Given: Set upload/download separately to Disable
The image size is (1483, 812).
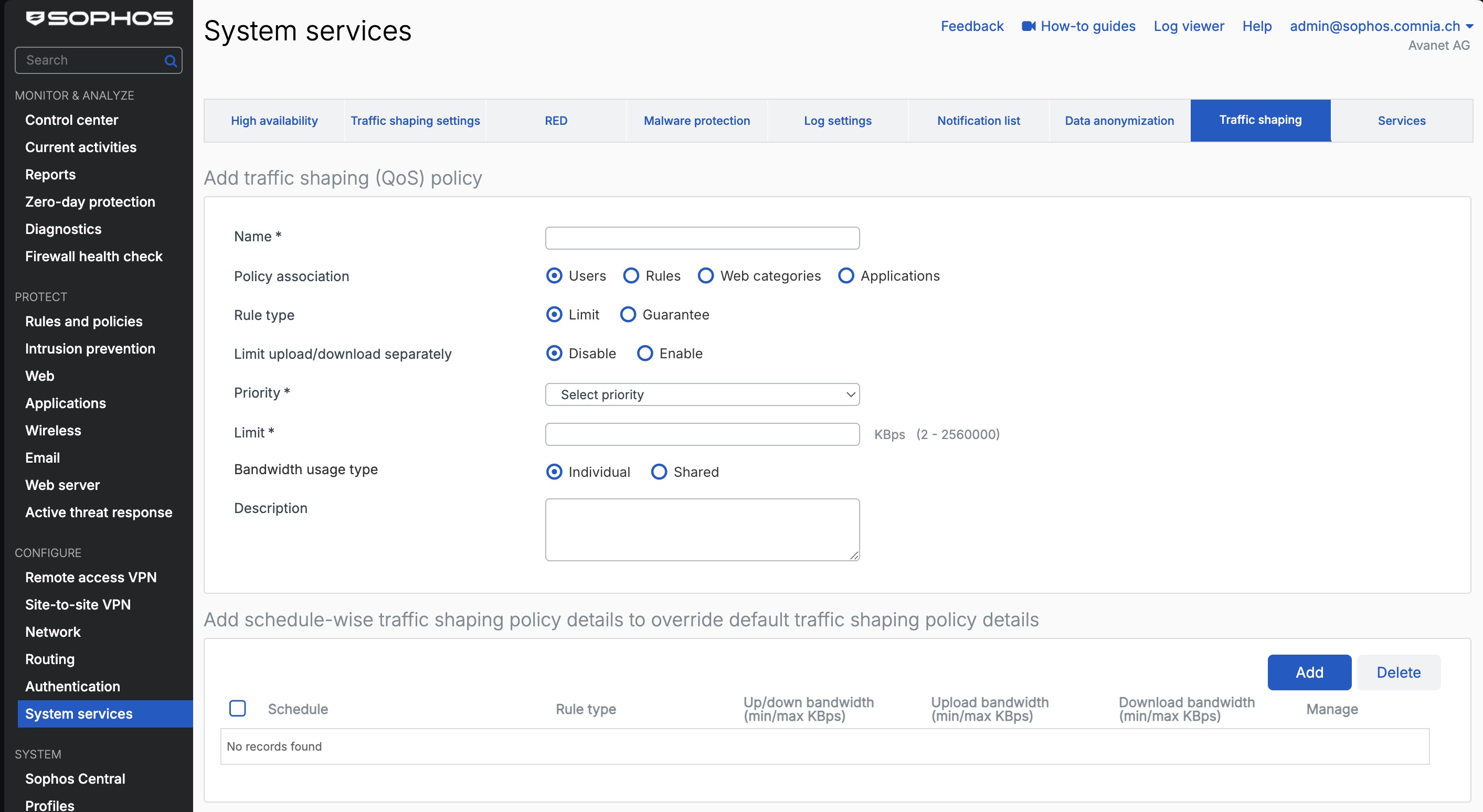Looking at the screenshot, I should (x=554, y=354).
